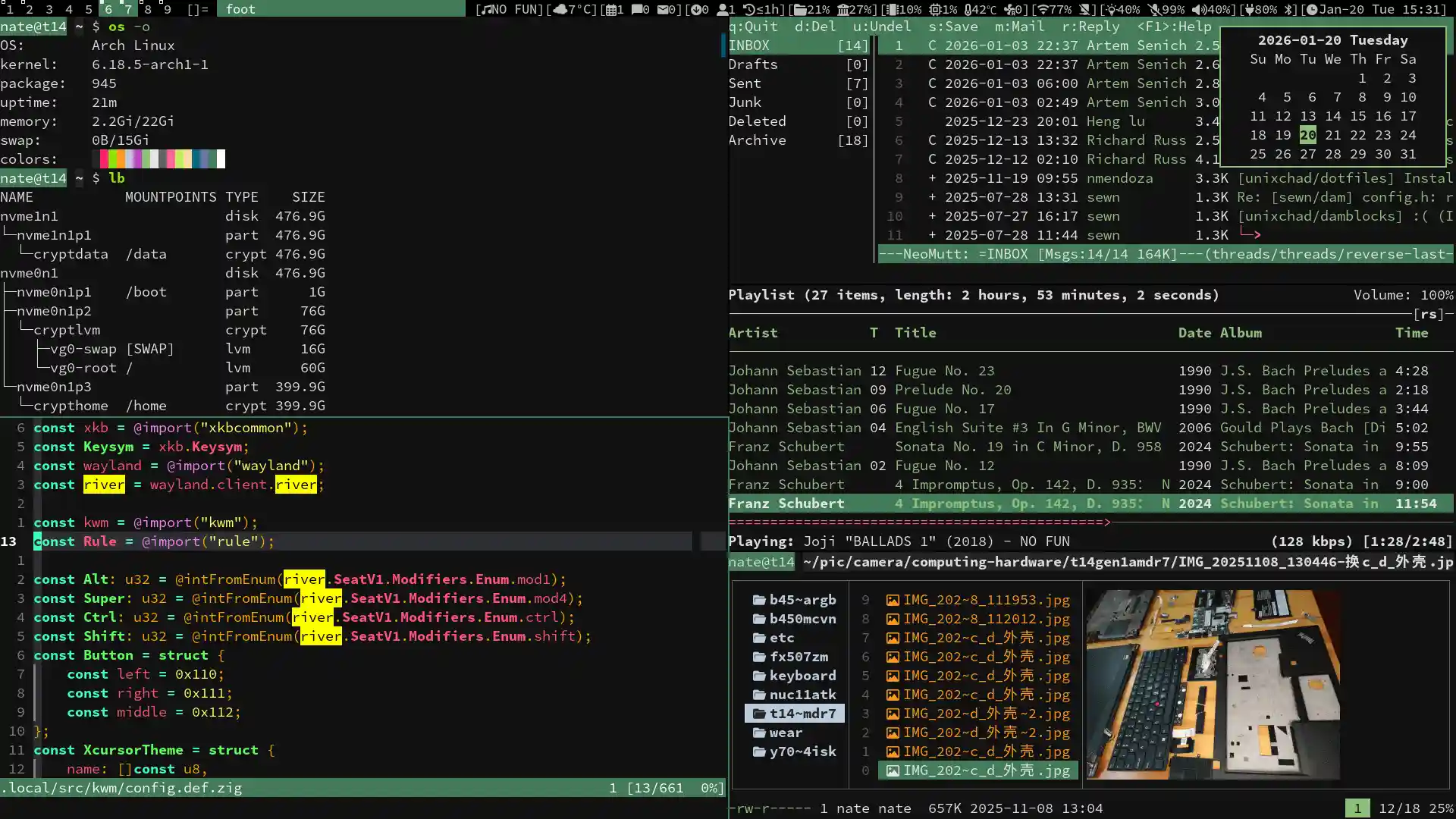Click the laptop disassembly image preview

pos(1213,684)
